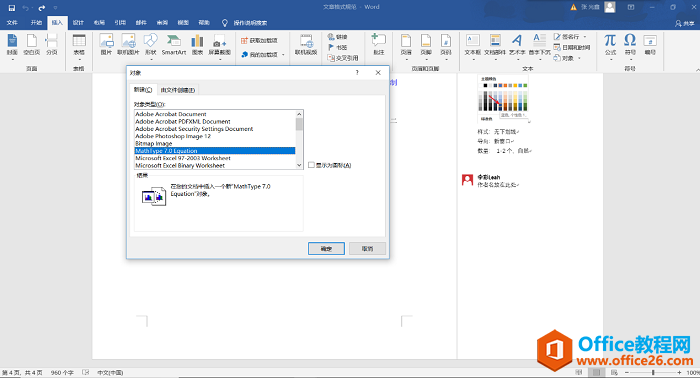Switch to the Design (设计) ribbon tab

(78, 23)
